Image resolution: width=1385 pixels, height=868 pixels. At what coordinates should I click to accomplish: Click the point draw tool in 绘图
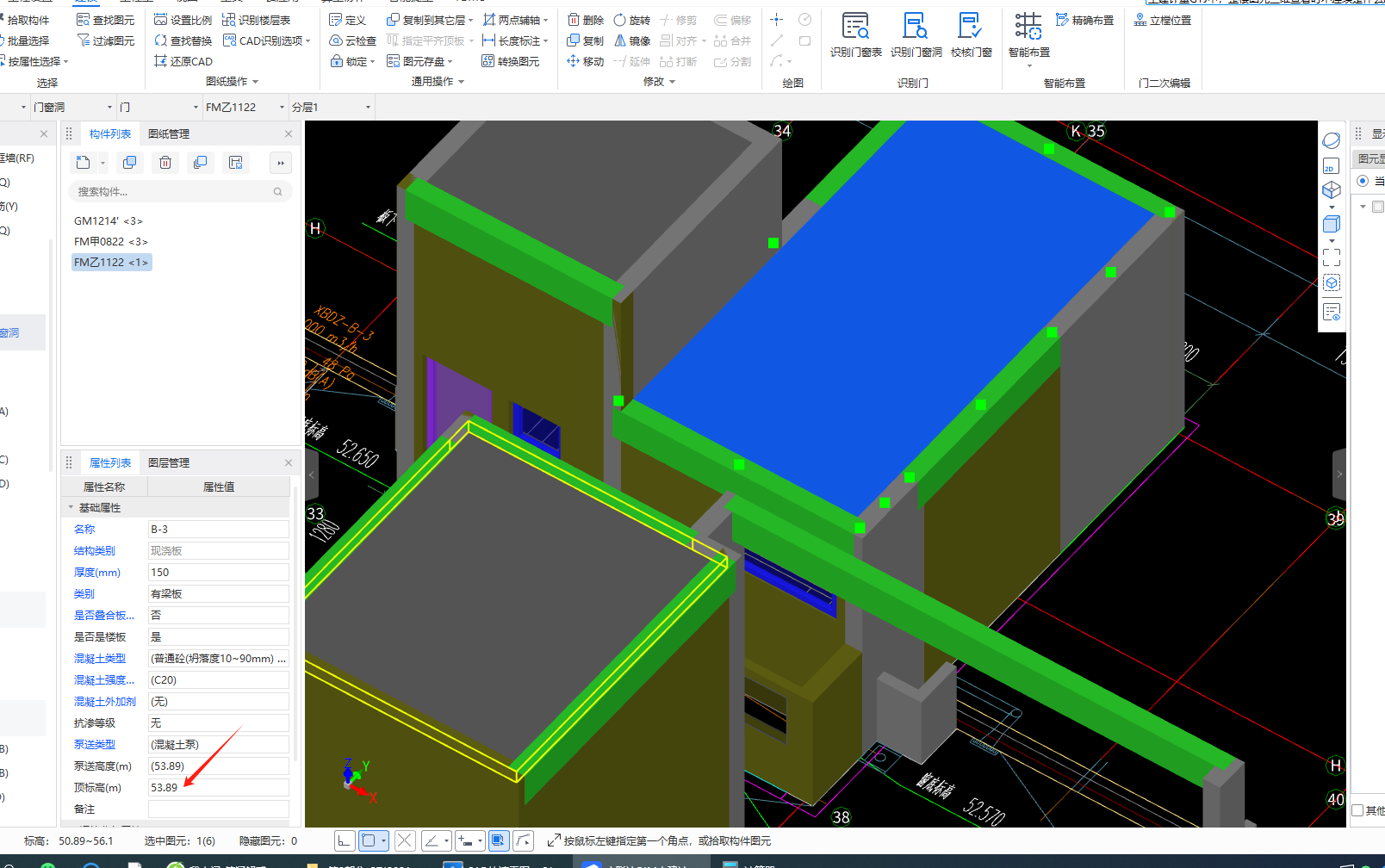[776, 20]
